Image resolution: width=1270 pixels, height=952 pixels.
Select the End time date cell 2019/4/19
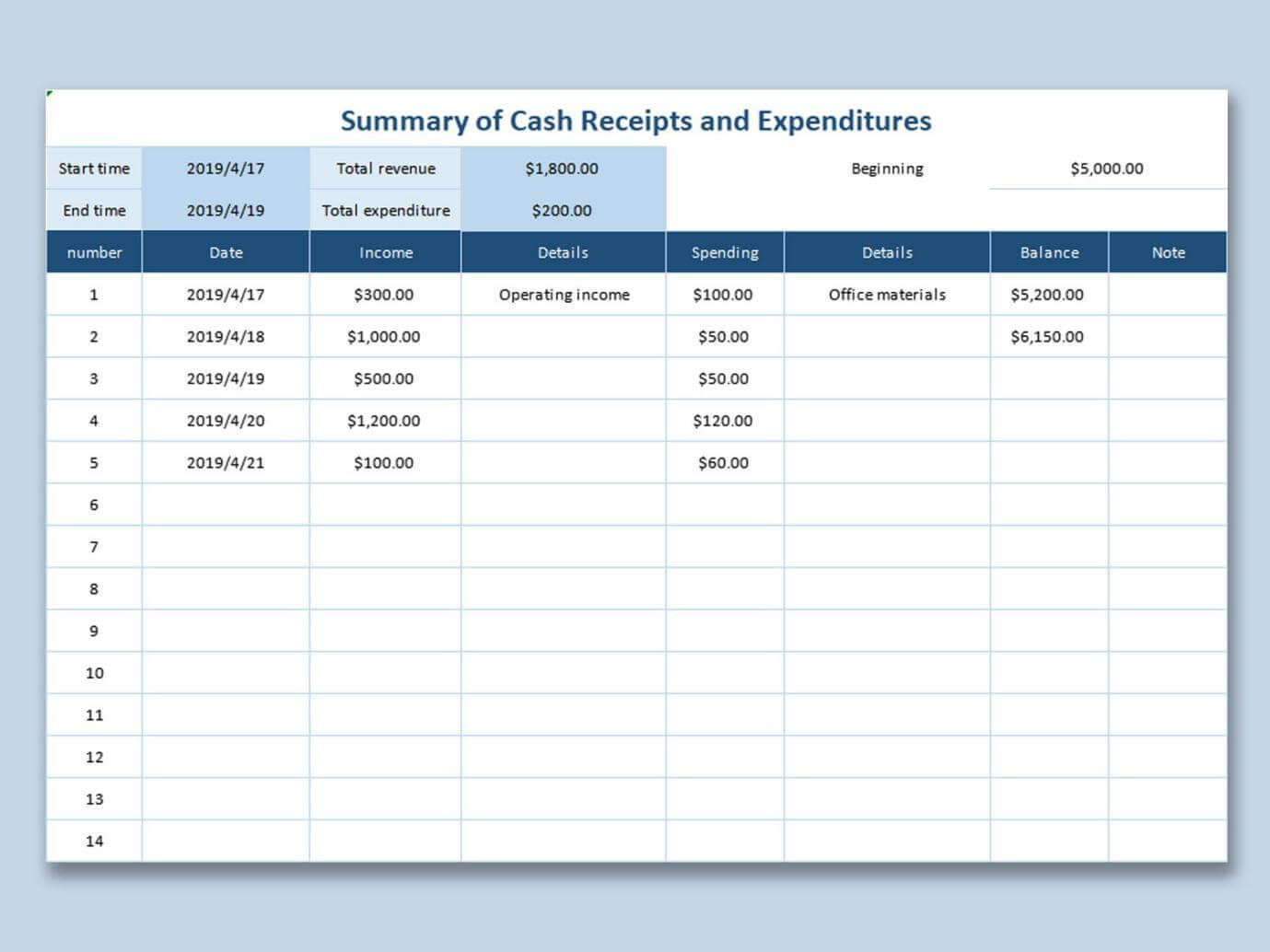[225, 210]
